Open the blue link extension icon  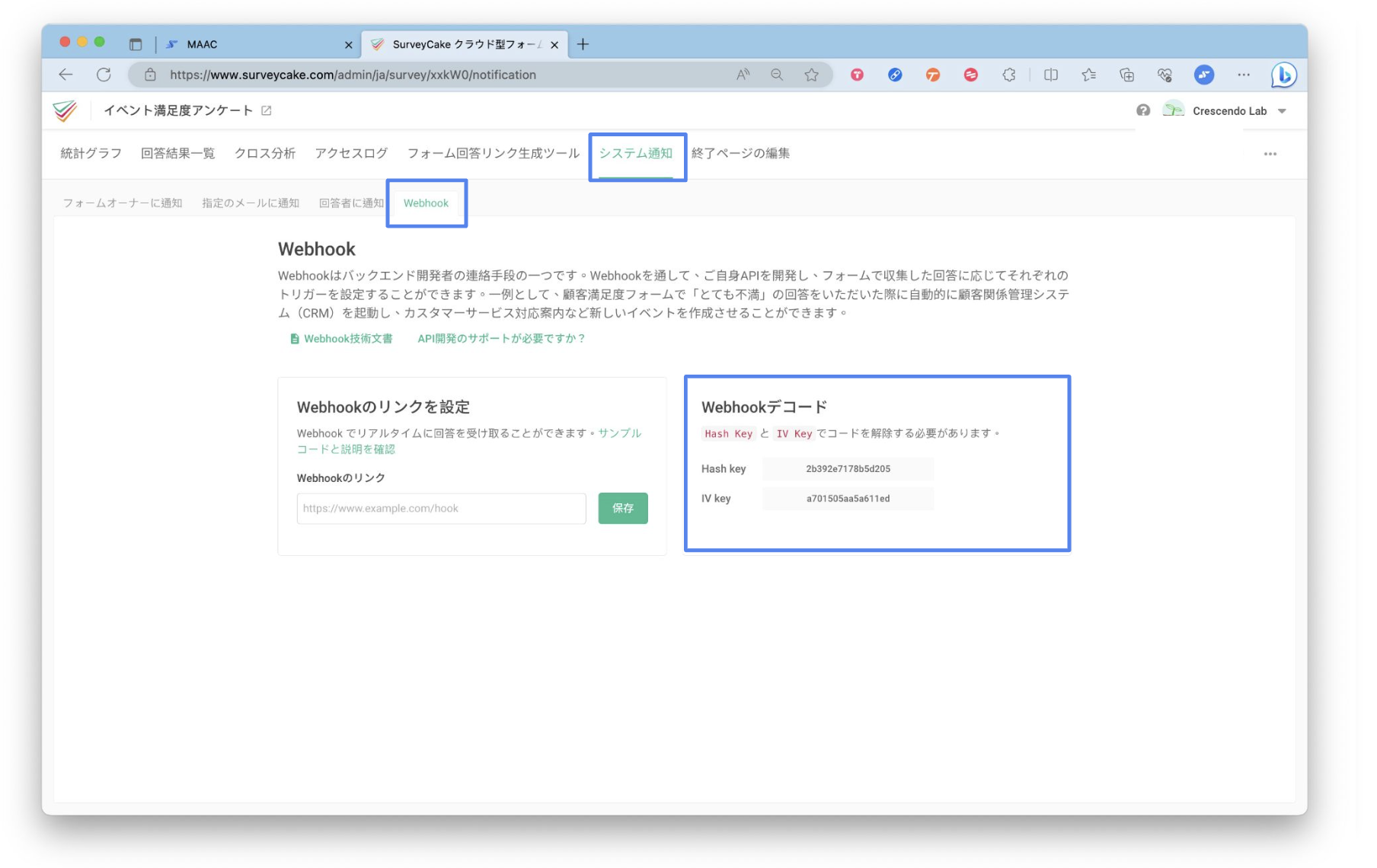tap(895, 75)
